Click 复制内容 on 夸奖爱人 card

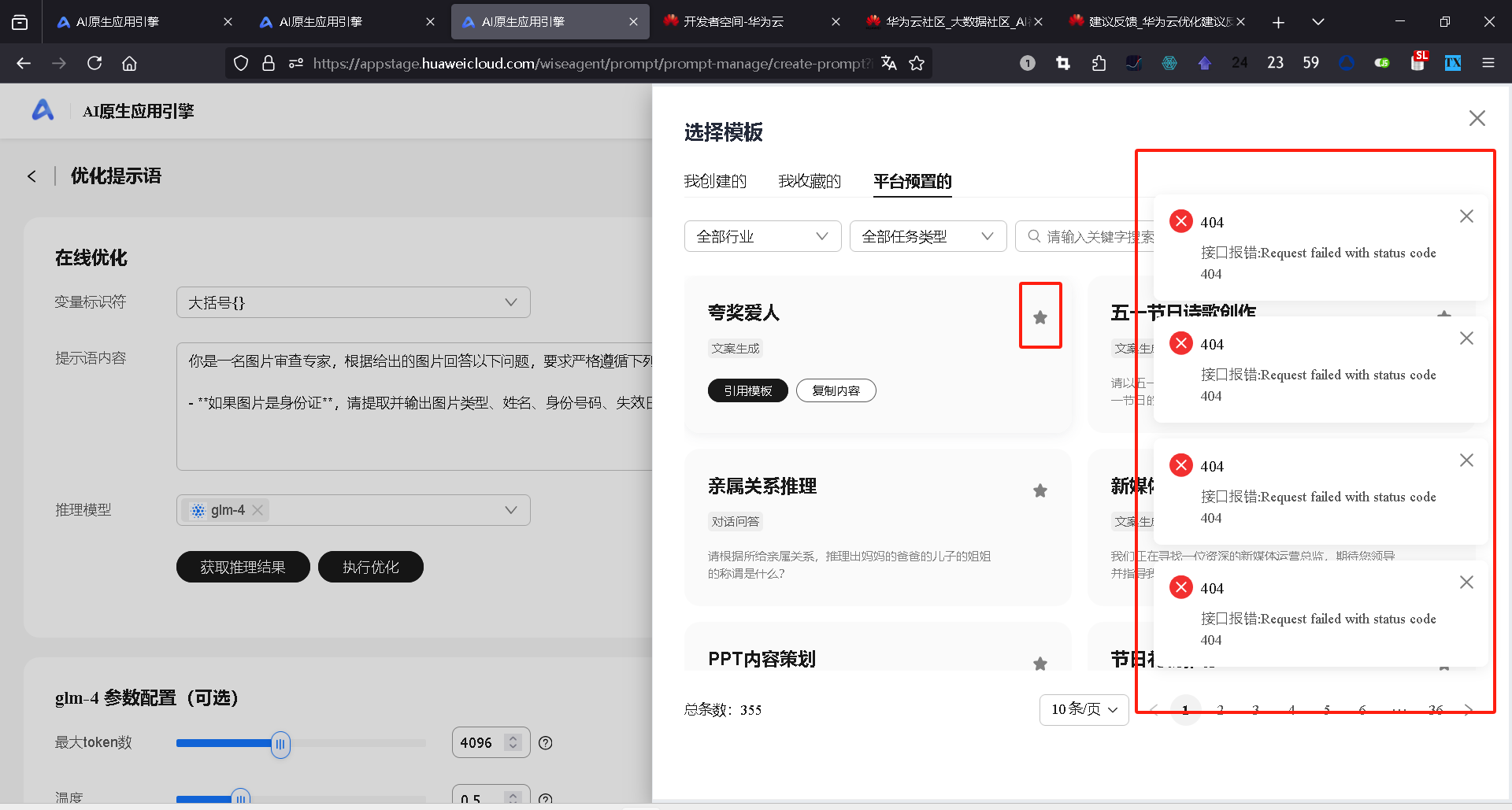tap(836, 390)
